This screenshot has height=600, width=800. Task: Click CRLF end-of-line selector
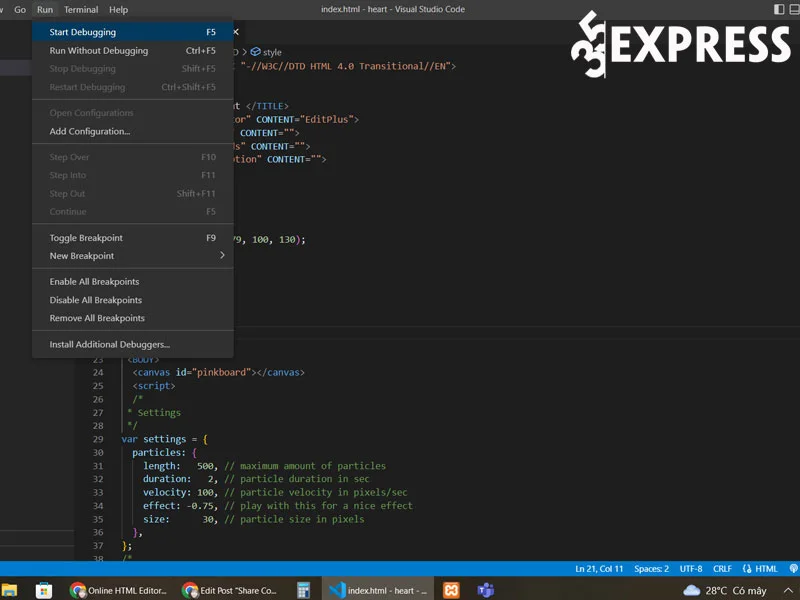[x=722, y=568]
